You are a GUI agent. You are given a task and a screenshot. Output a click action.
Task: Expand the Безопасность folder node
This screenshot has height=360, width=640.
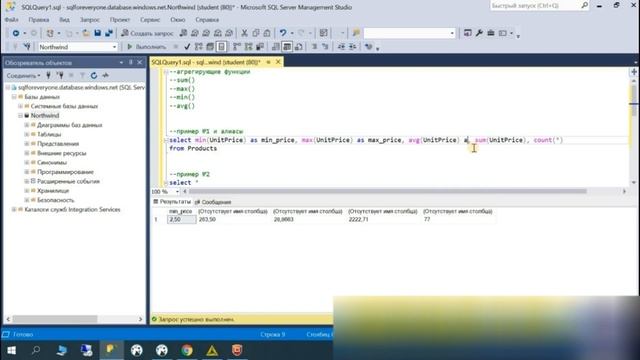tap(27, 200)
